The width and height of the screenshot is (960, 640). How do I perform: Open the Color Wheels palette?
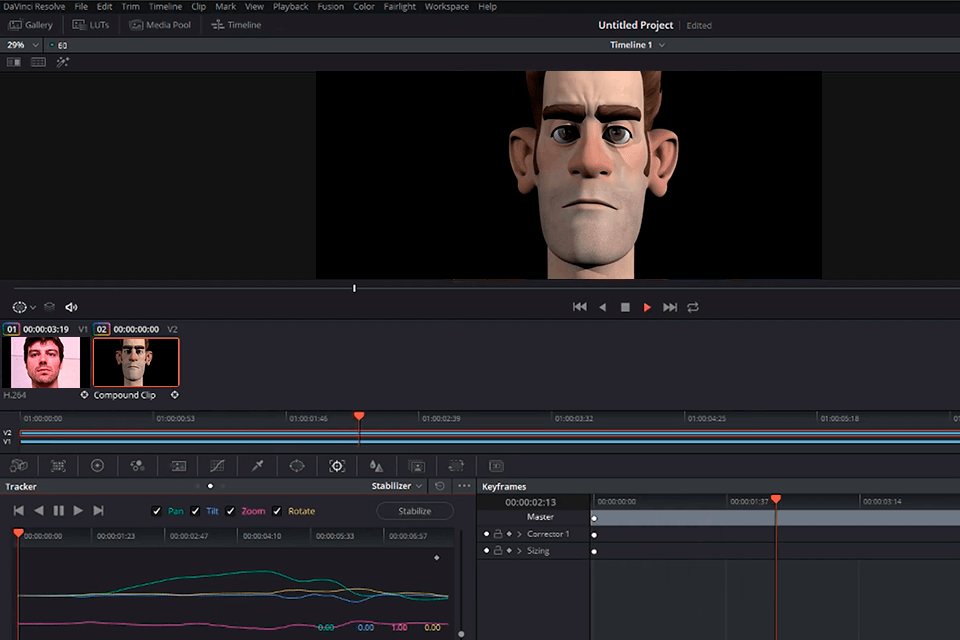coord(98,466)
